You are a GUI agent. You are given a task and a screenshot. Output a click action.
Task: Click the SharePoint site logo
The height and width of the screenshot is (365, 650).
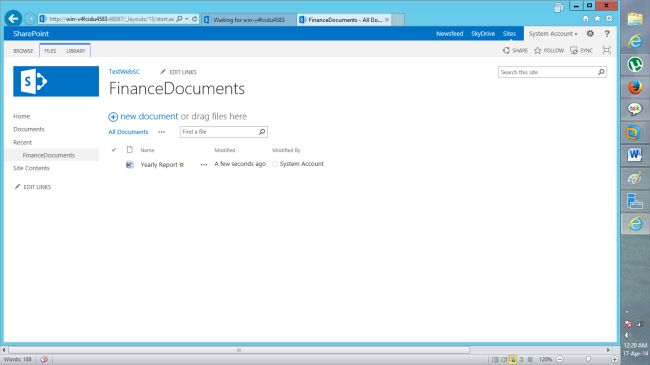click(56, 81)
